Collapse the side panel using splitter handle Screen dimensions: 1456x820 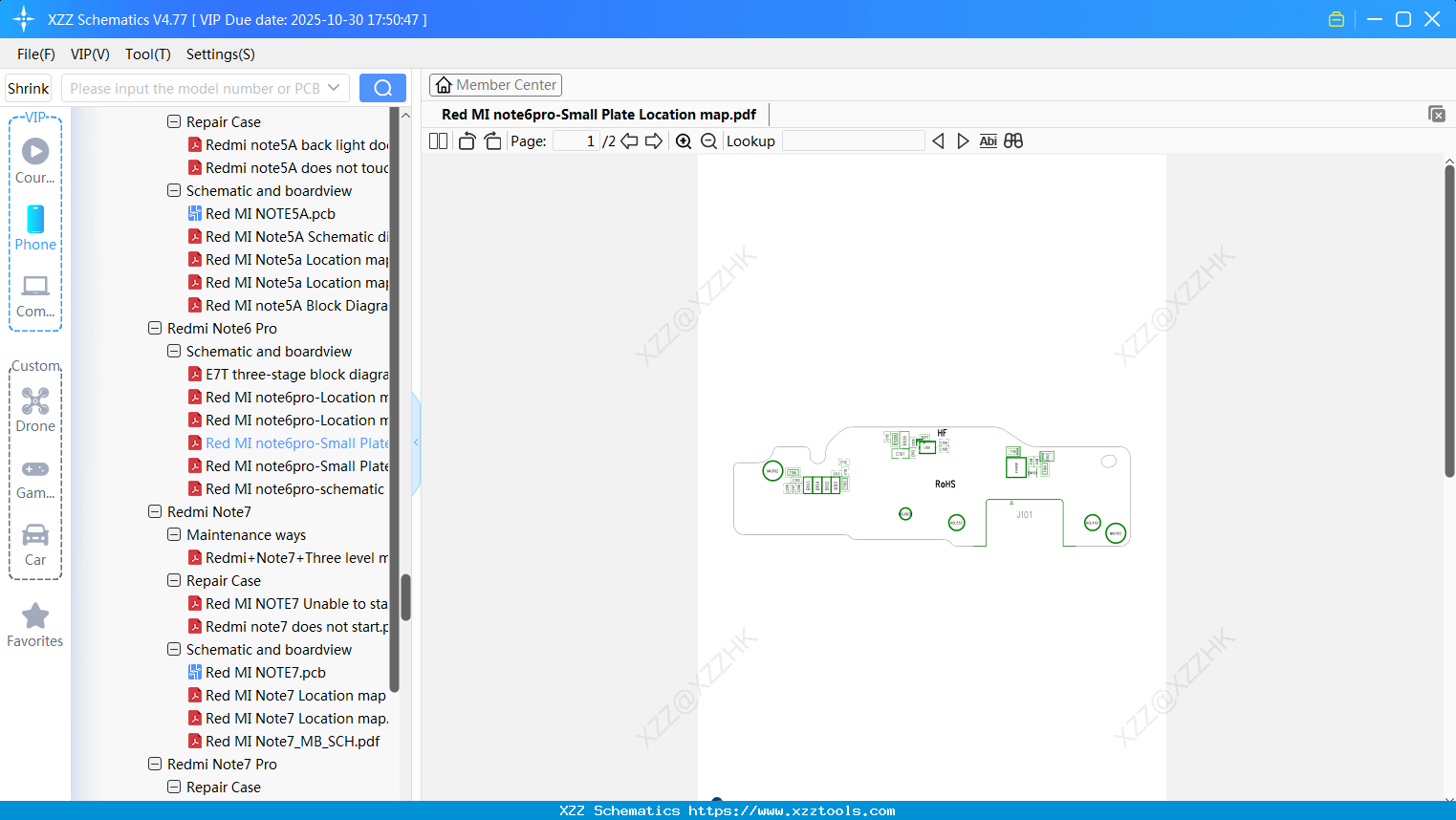point(416,442)
